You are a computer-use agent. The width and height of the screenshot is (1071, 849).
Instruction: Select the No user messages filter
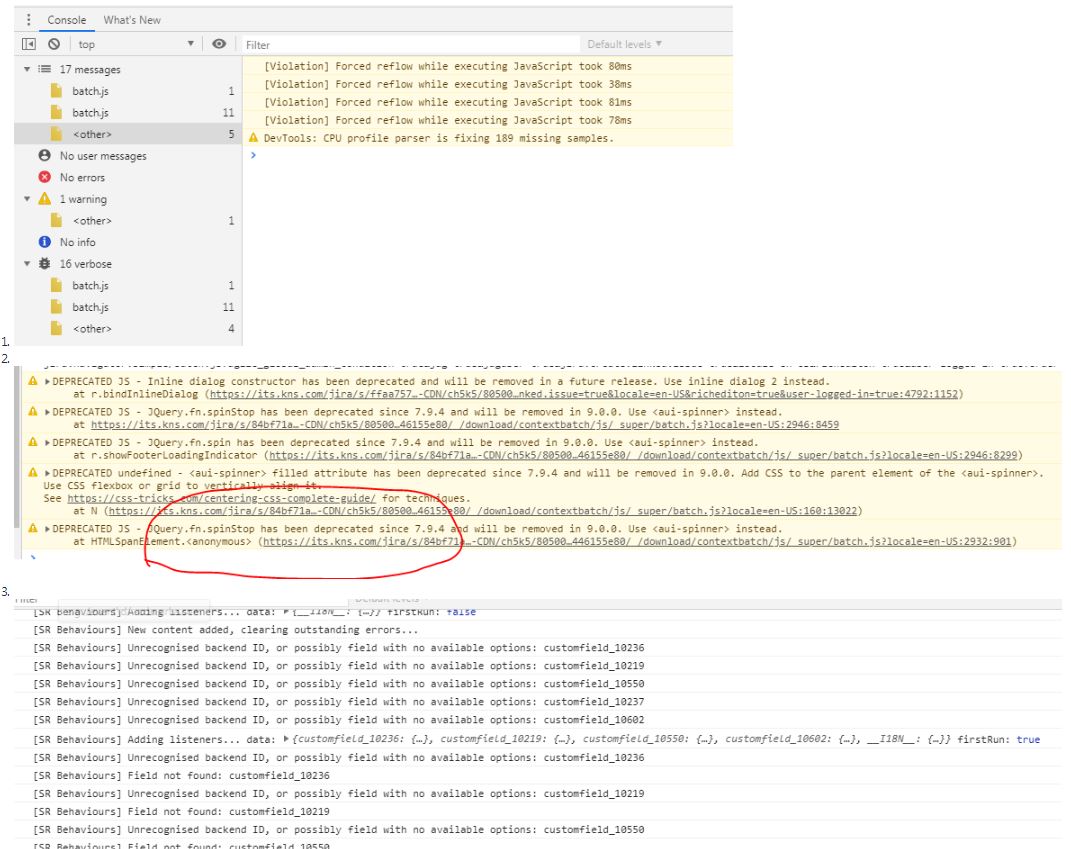[x=102, y=156]
